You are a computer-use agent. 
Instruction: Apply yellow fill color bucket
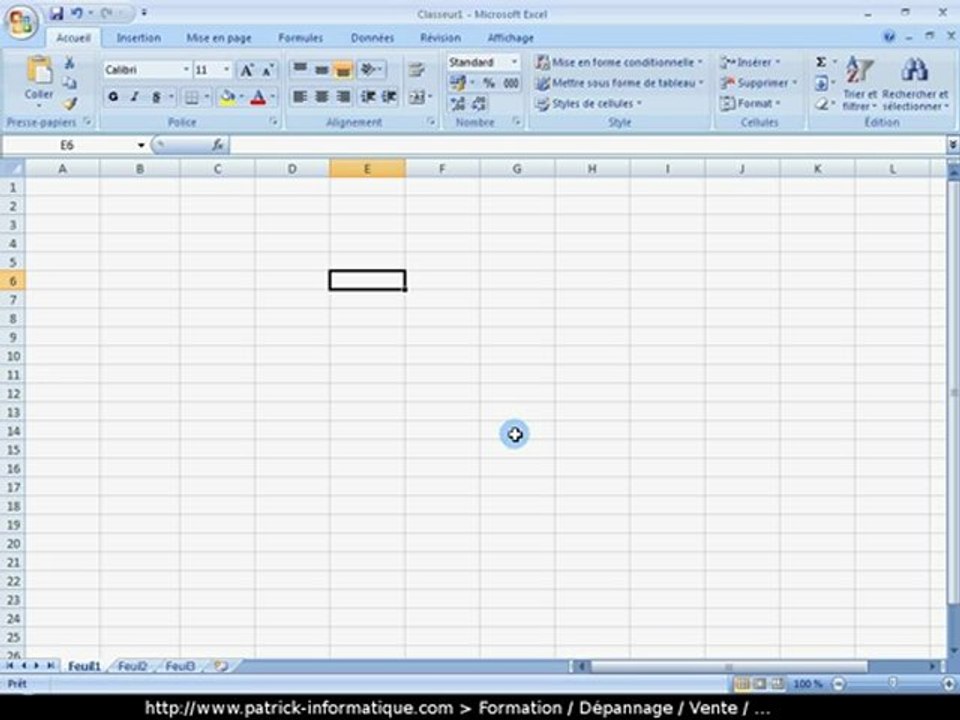click(x=227, y=97)
